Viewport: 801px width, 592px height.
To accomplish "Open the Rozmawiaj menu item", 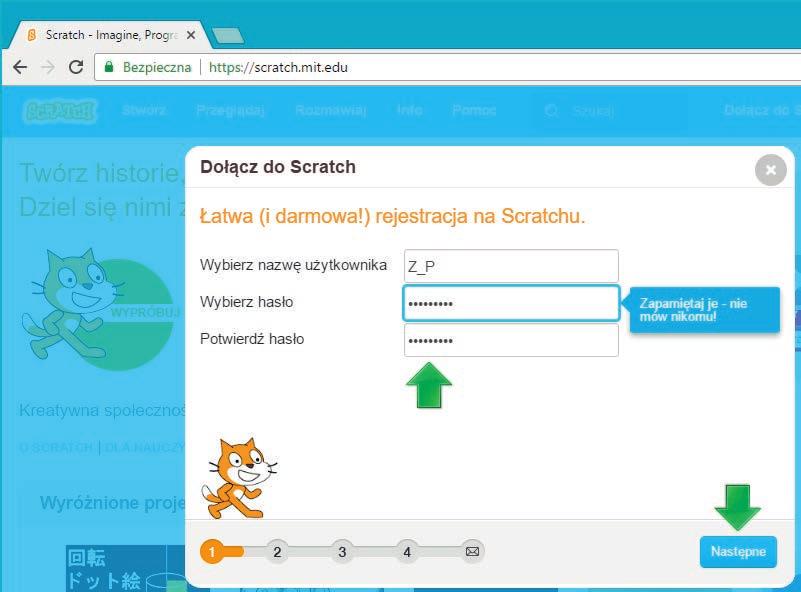I will pos(331,110).
